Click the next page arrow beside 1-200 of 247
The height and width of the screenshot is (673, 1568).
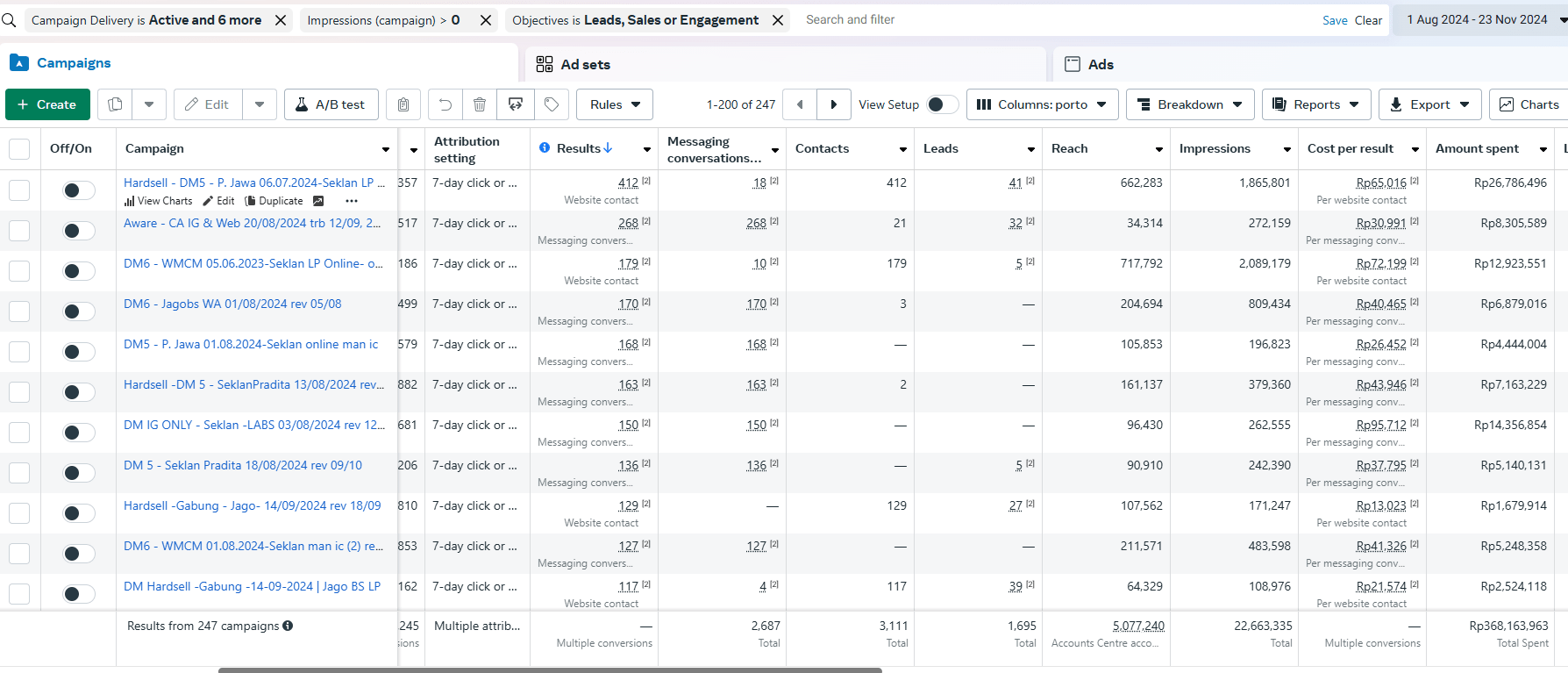tap(833, 104)
